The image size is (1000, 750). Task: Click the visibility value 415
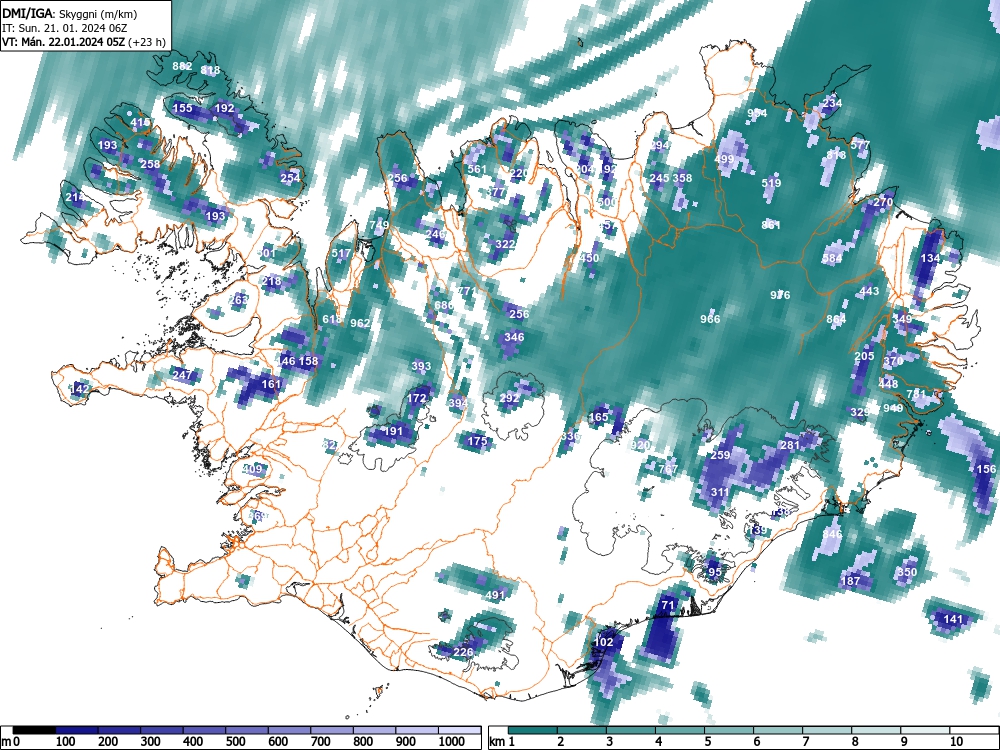point(140,122)
